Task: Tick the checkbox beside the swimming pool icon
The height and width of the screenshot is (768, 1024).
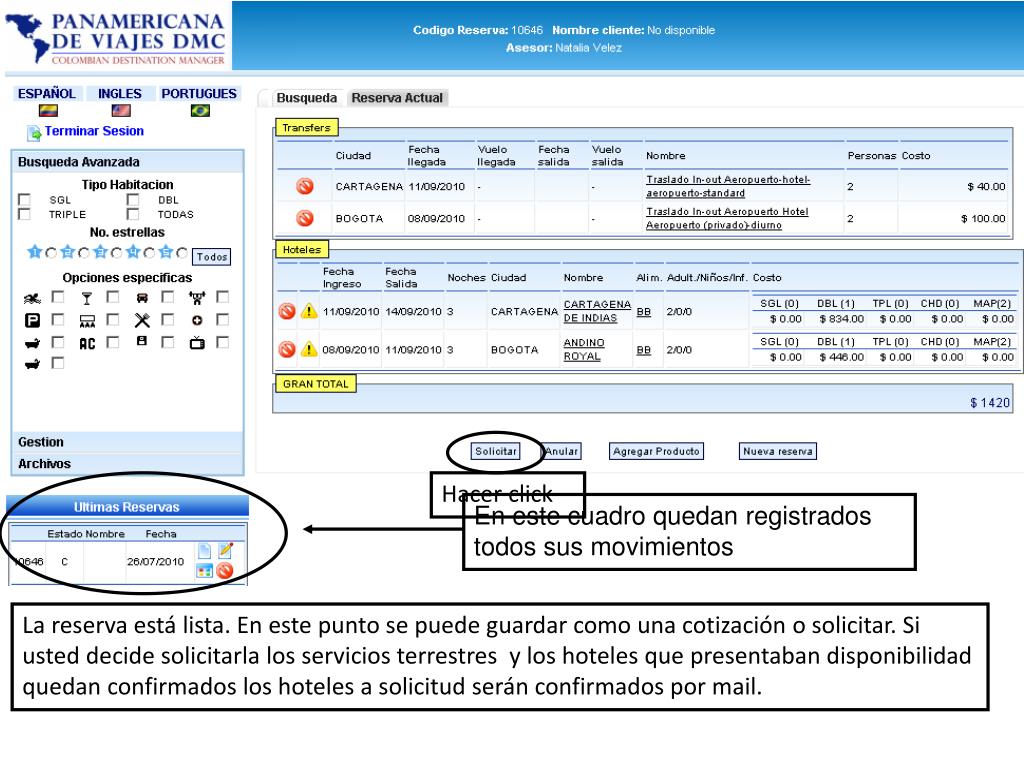Action: coord(58,297)
